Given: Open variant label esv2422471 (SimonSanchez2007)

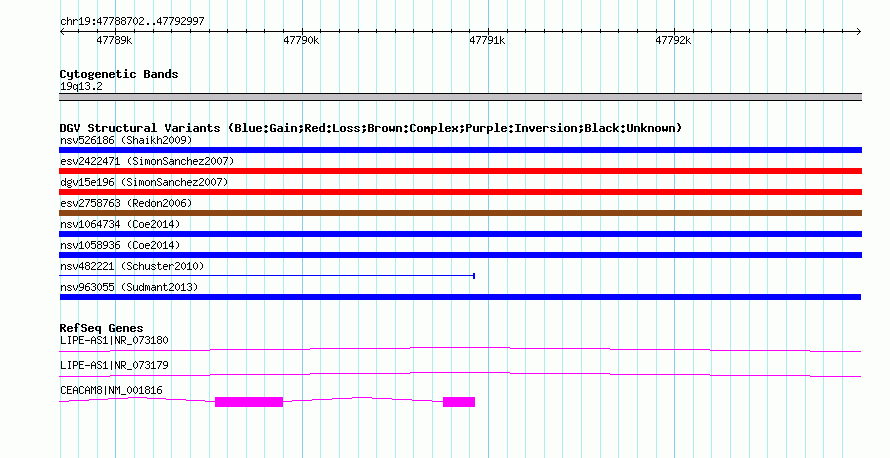Looking at the screenshot, I should click(147, 161).
